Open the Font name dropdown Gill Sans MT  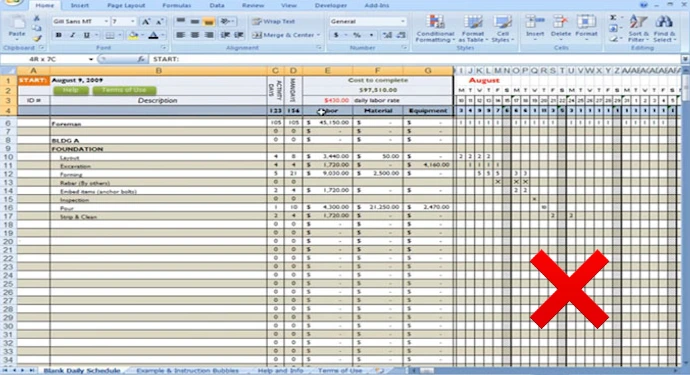click(x=106, y=22)
